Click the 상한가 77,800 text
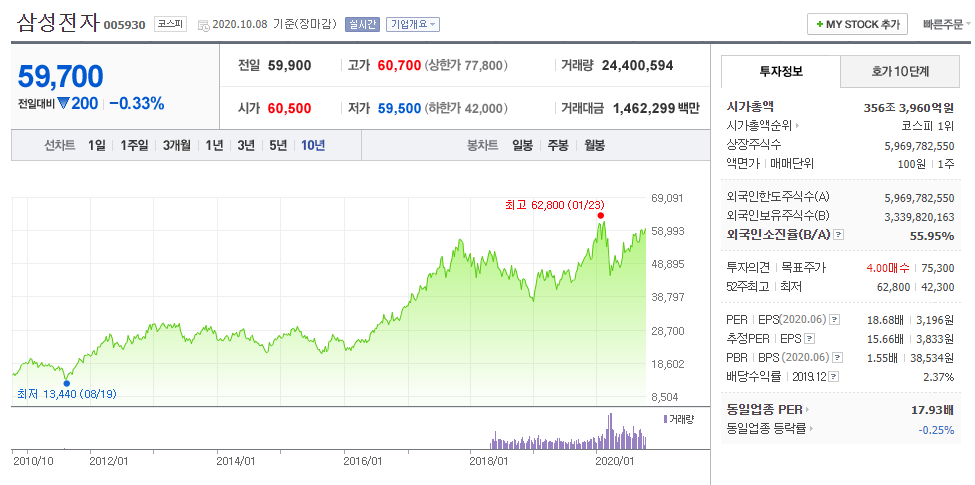 pos(466,65)
